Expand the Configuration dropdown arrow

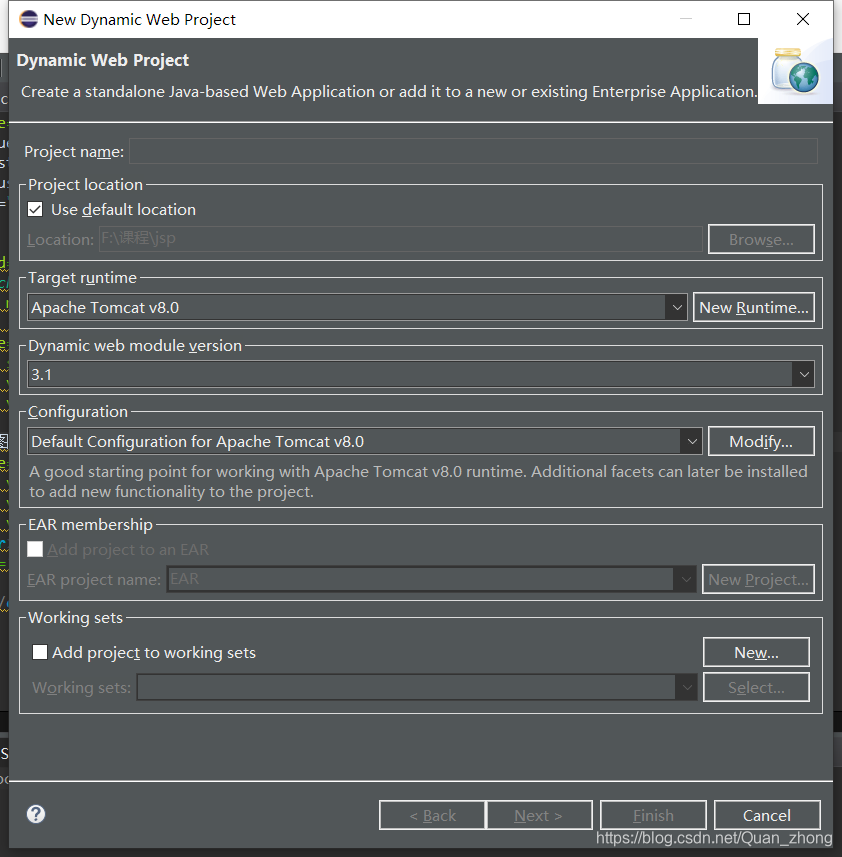(691, 441)
